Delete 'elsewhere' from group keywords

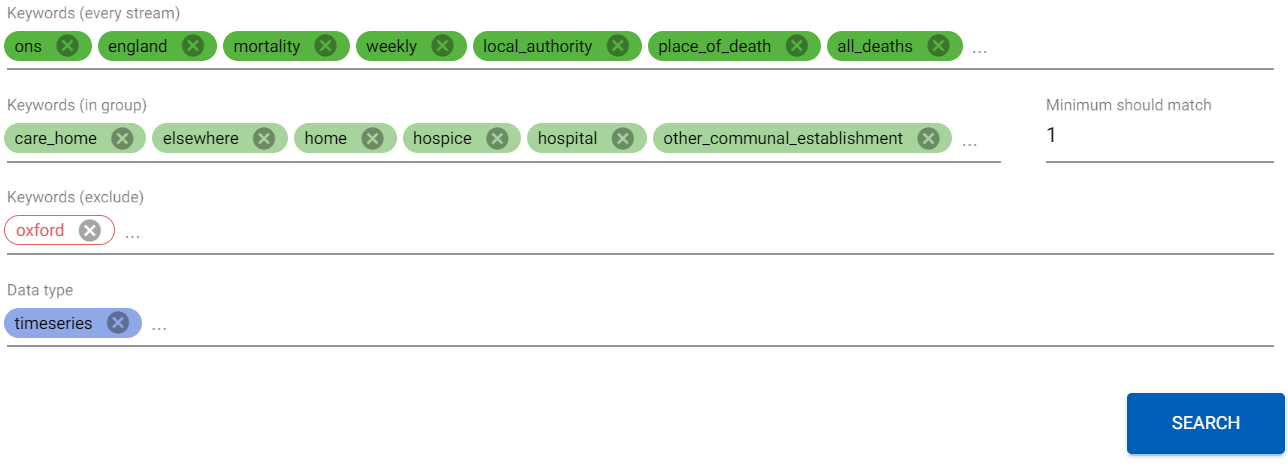click(x=264, y=138)
